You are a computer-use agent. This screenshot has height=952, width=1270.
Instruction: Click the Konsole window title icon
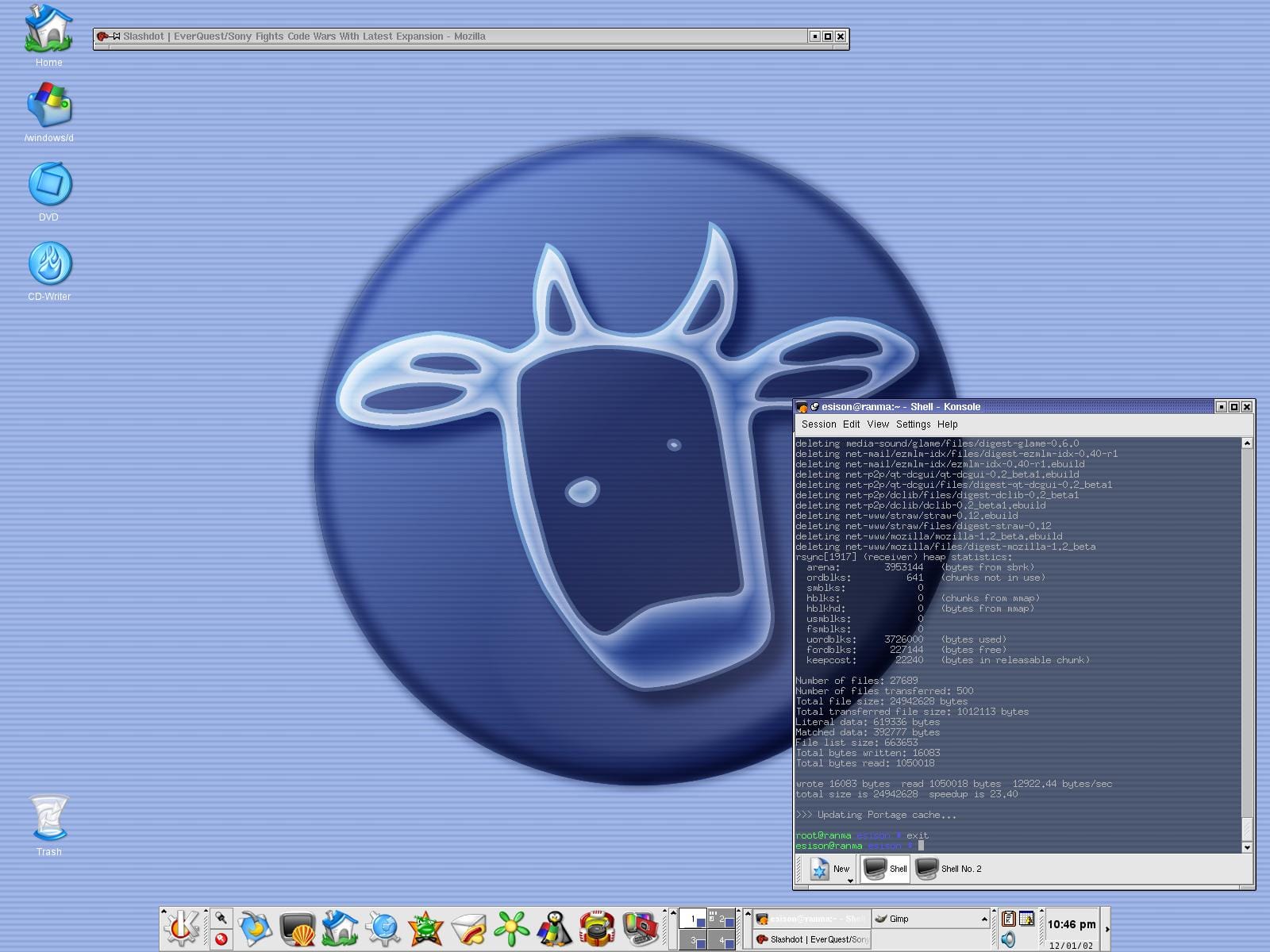point(802,407)
